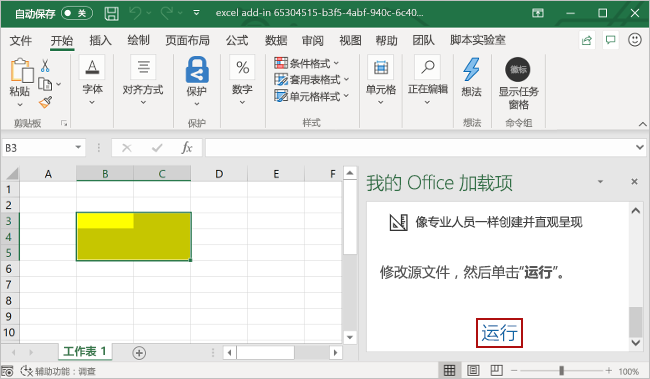The image size is (650, 379).
Task: Click into the formula bar field
Action: (420, 148)
